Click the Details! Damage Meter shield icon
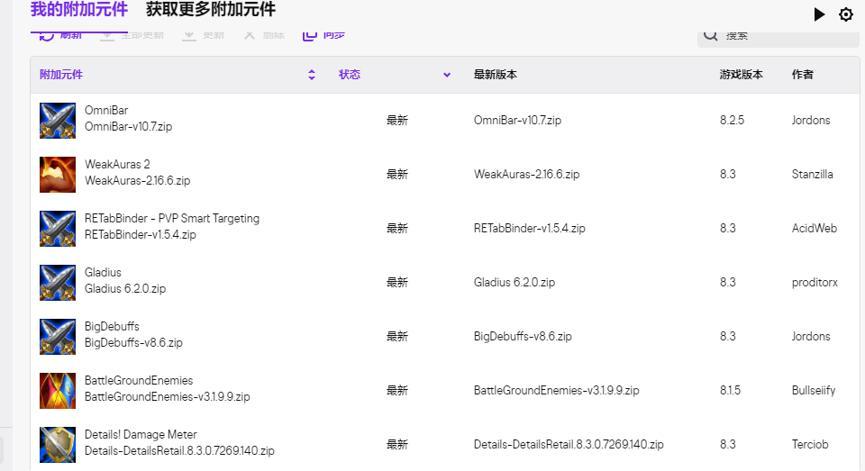Screen dimensions: 865x471 tap(57, 445)
